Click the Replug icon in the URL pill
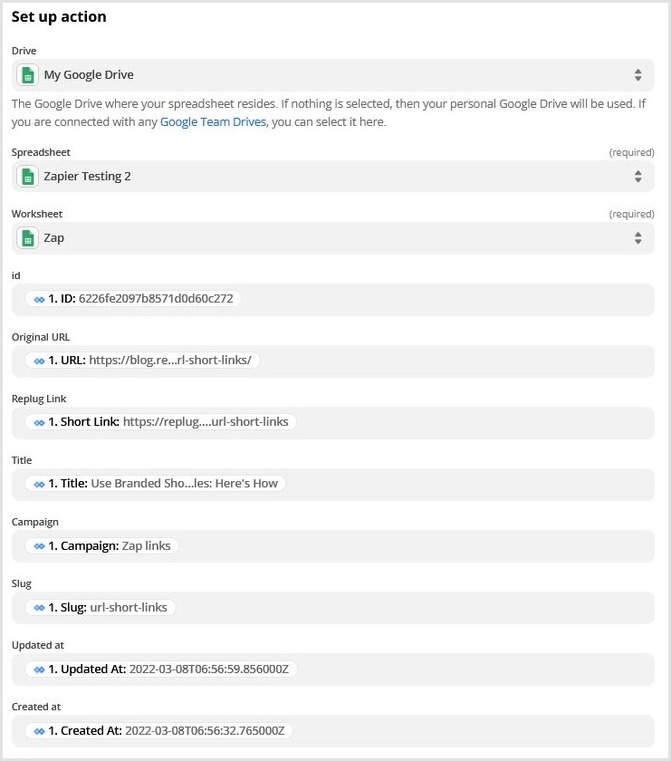Image resolution: width=671 pixels, height=761 pixels. [x=39, y=360]
